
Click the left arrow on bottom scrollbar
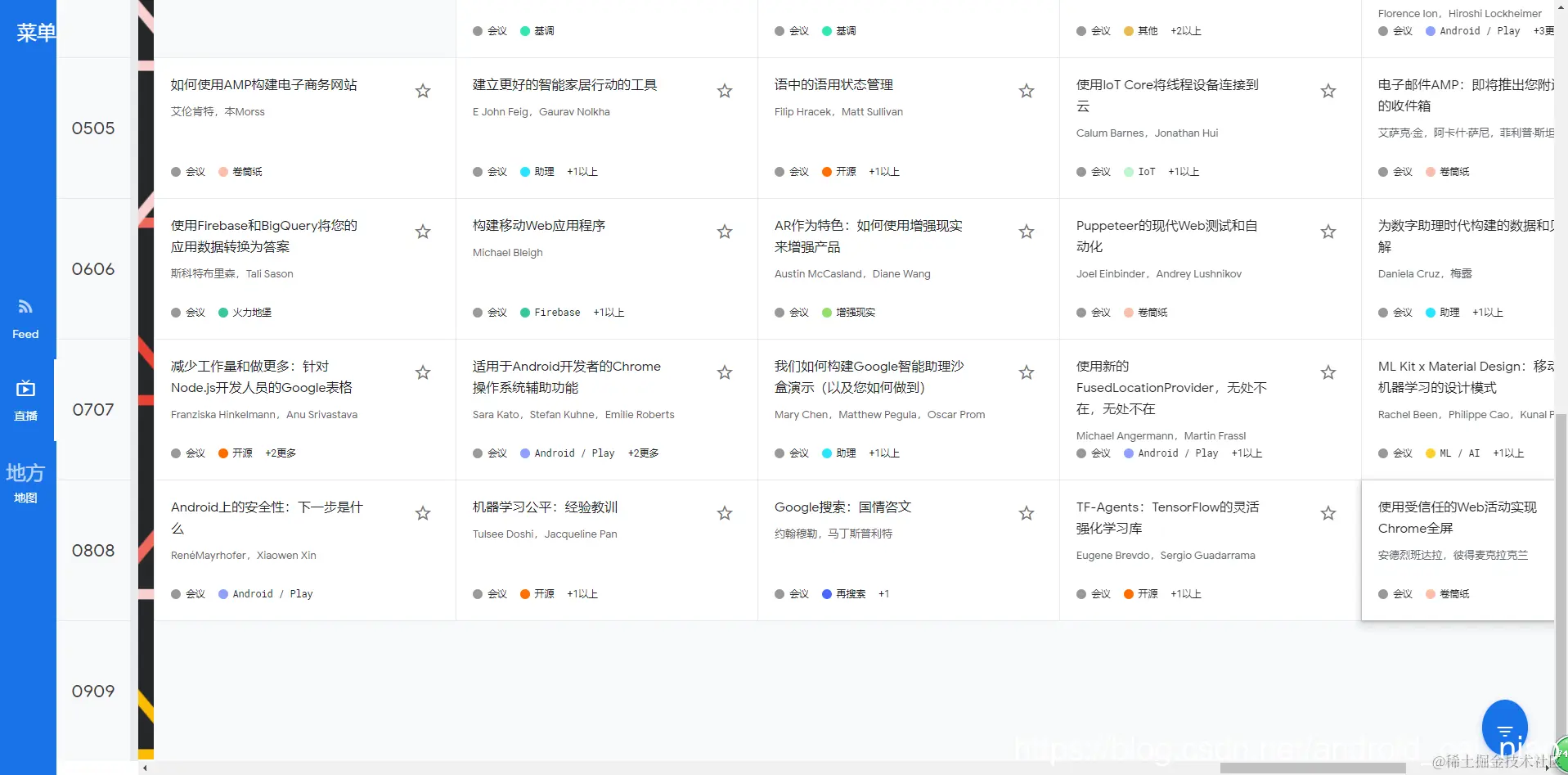146,768
